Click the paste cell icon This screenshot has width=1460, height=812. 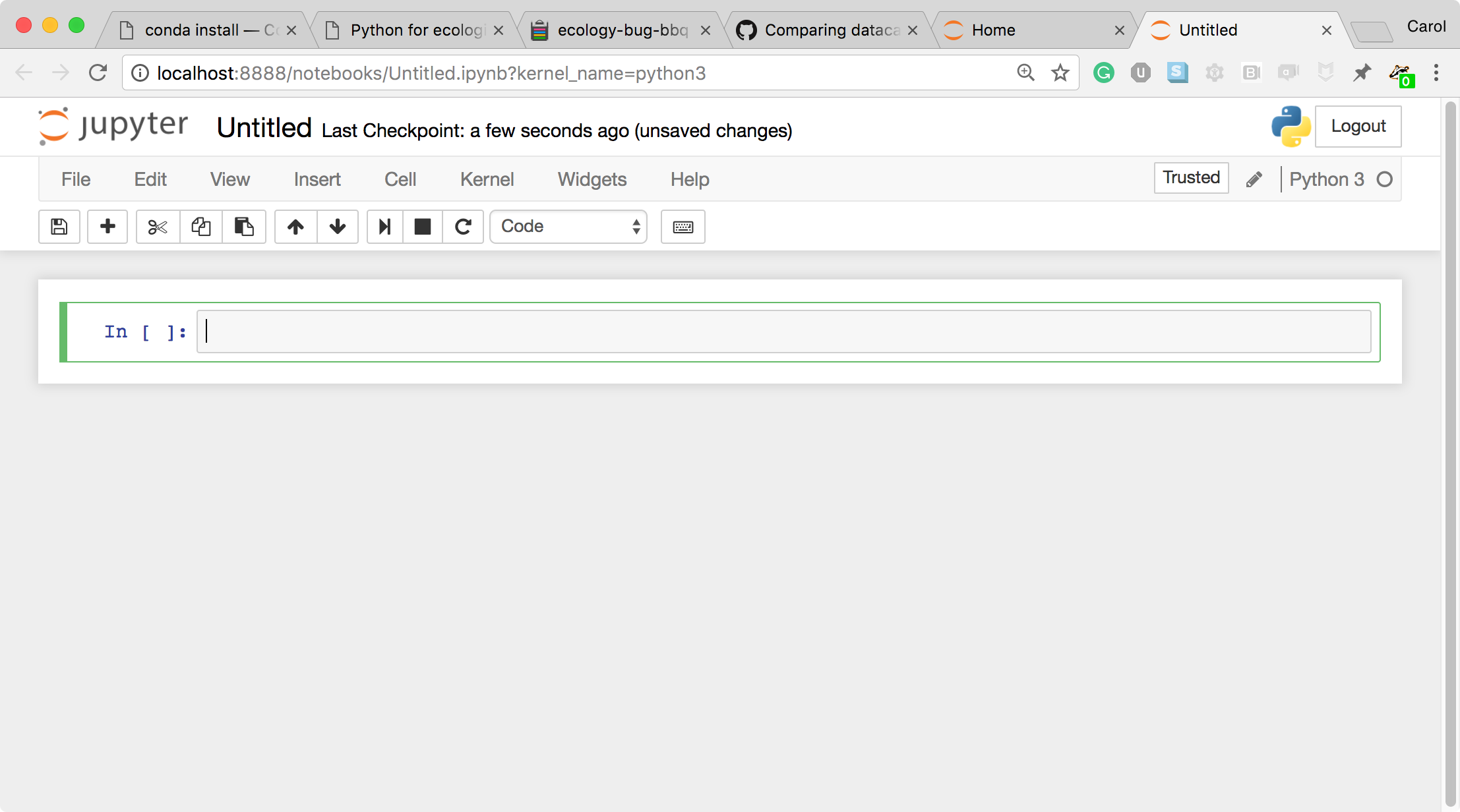click(243, 226)
